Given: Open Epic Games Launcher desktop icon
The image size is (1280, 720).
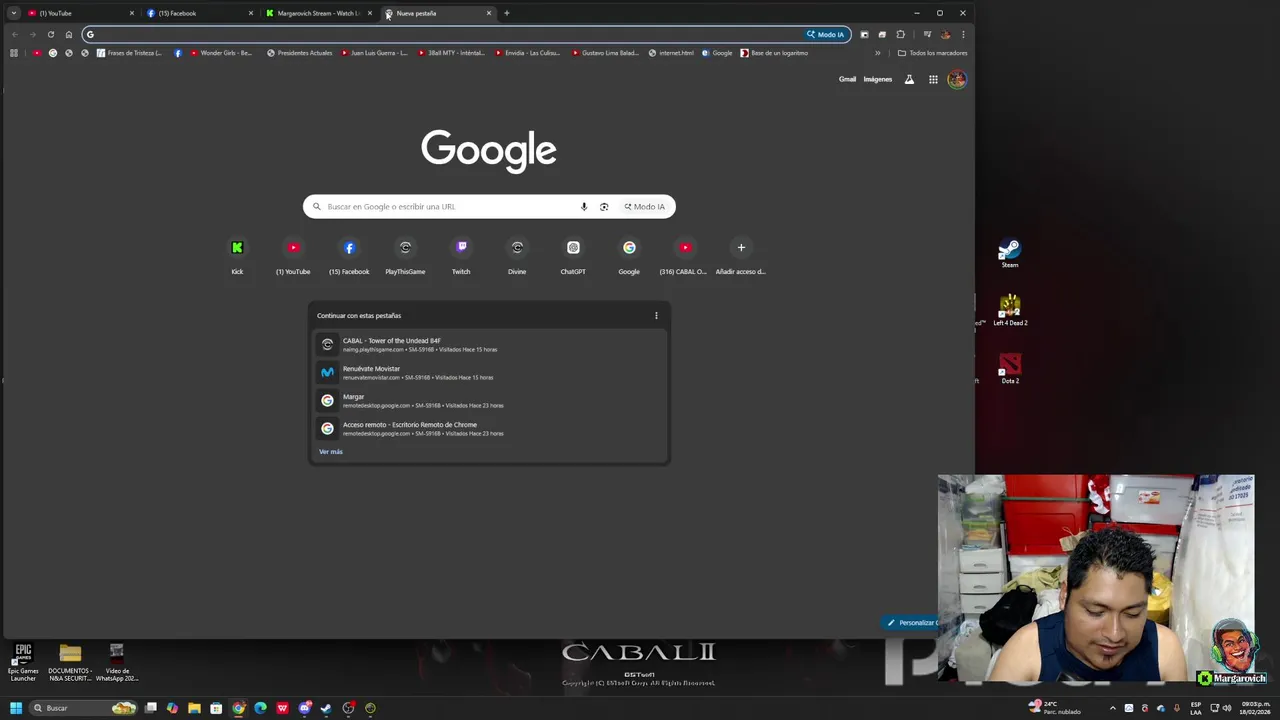Looking at the screenshot, I should [23, 663].
